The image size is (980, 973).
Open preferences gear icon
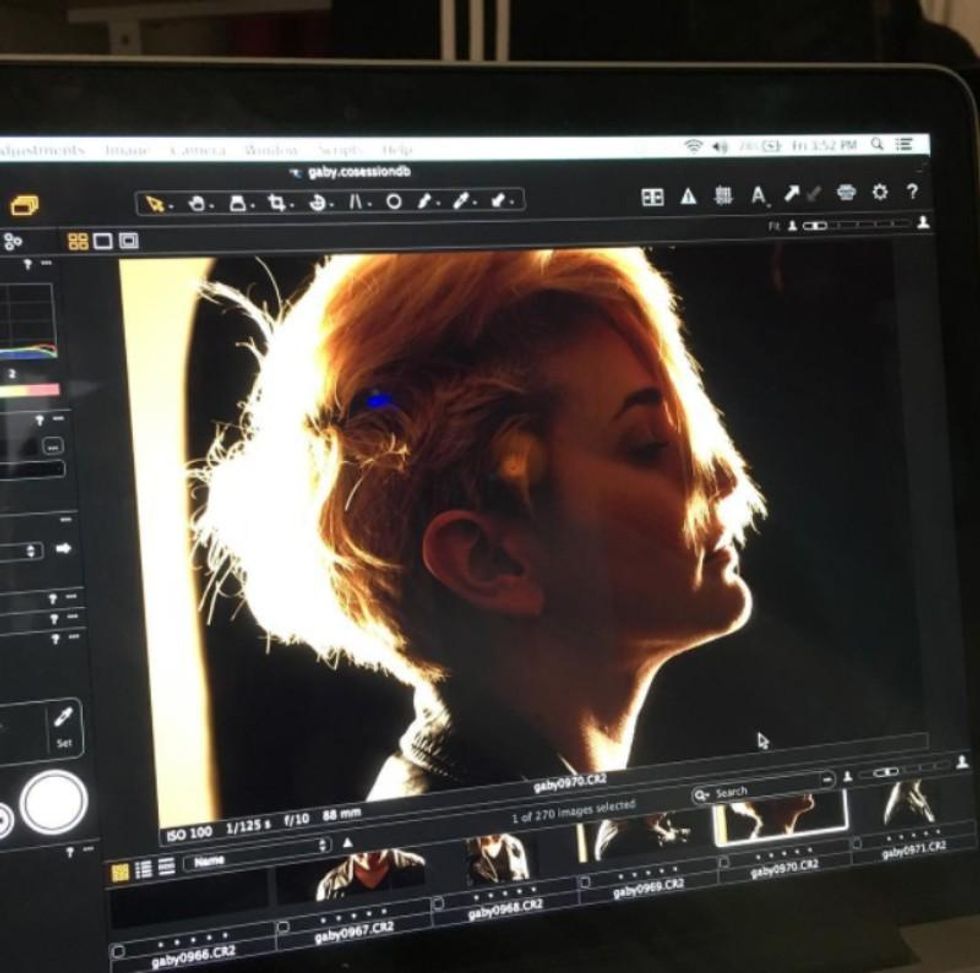coord(879,192)
